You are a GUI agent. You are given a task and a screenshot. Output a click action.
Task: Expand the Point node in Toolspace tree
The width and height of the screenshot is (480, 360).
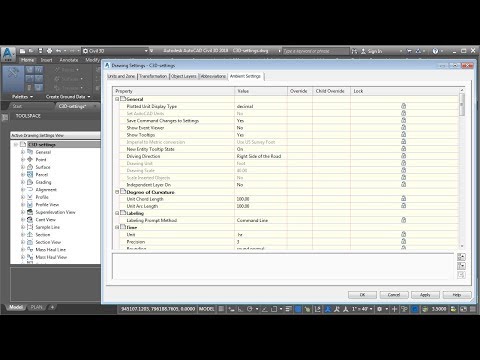pos(23,160)
